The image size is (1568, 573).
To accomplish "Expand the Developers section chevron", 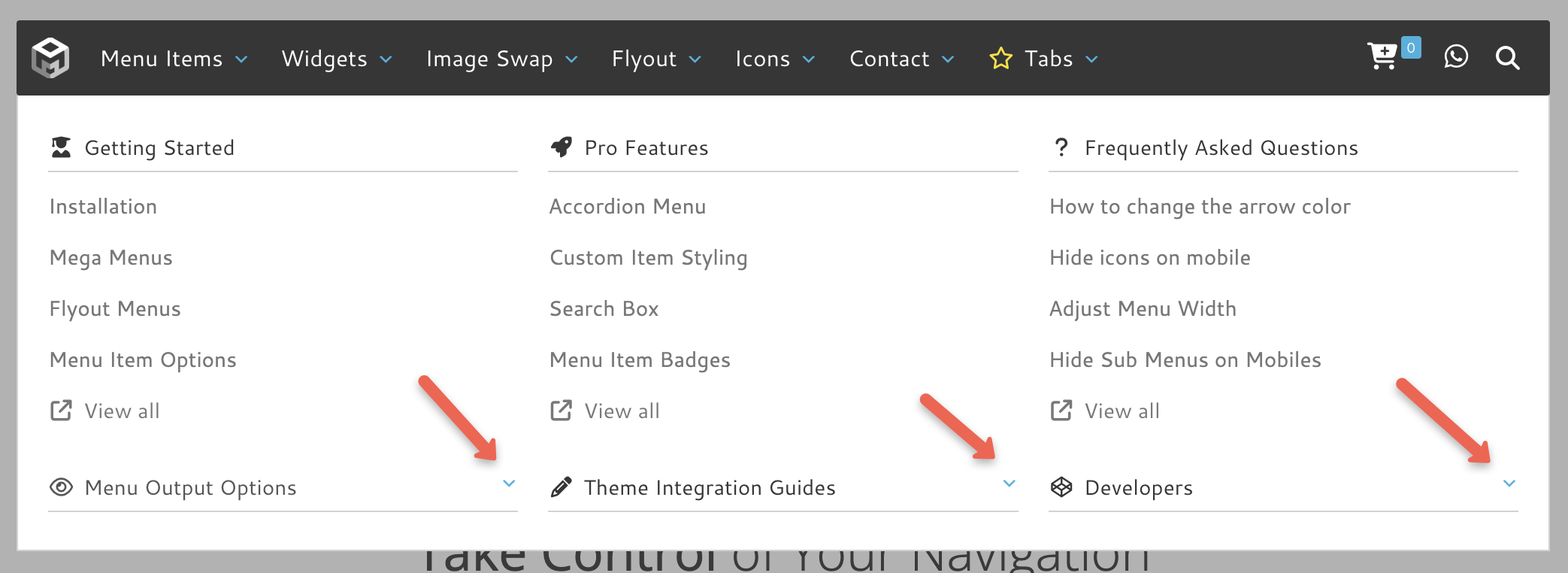I will (x=1509, y=484).
